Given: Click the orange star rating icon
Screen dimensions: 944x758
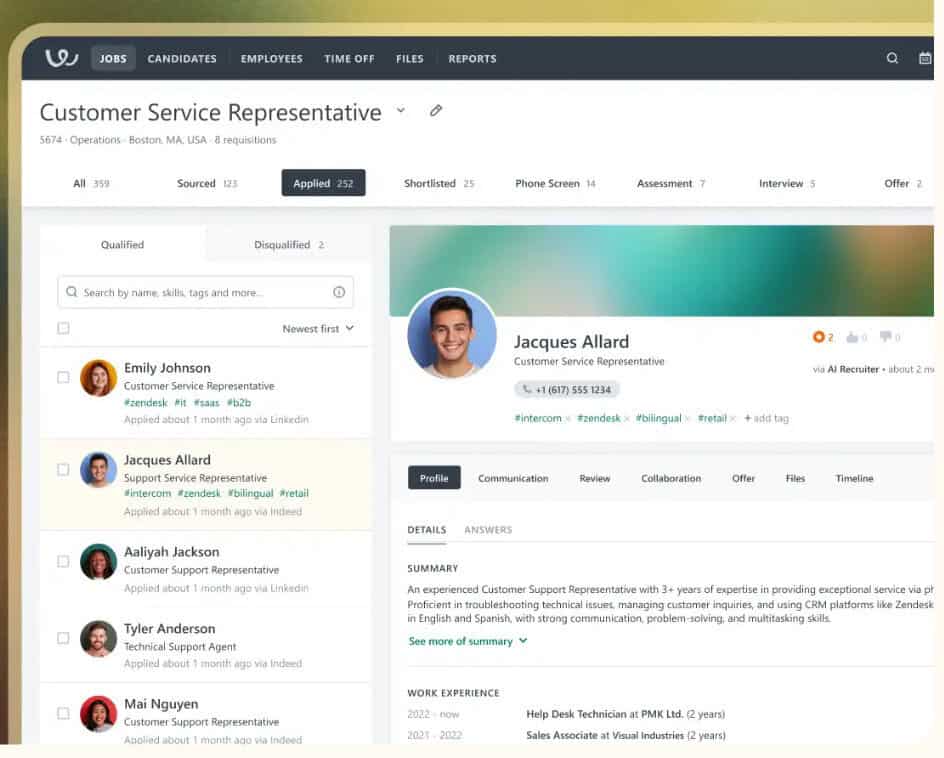Looking at the screenshot, I should click(x=819, y=338).
